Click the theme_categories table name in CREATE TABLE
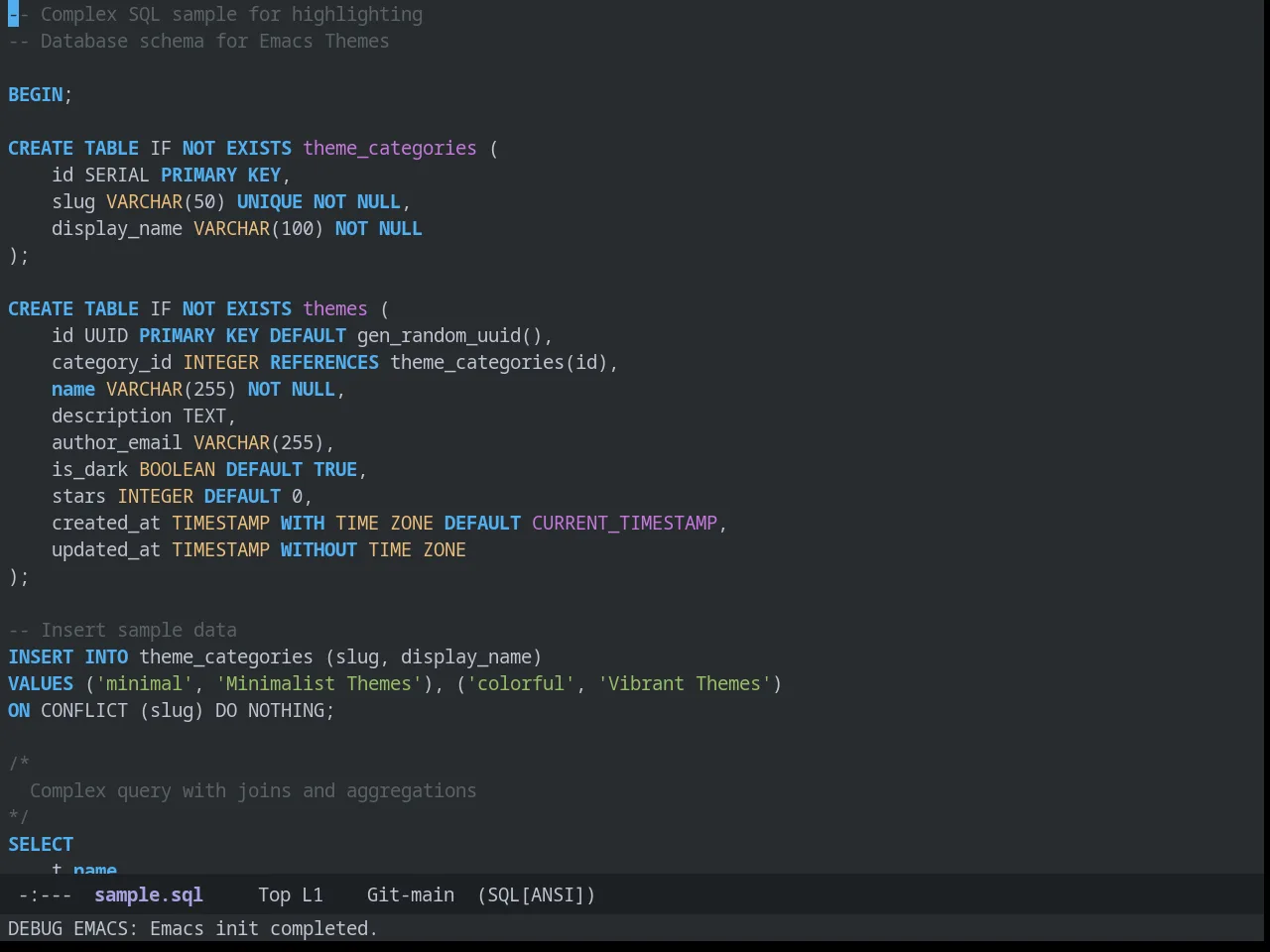The height and width of the screenshot is (952, 1270). 390,148
